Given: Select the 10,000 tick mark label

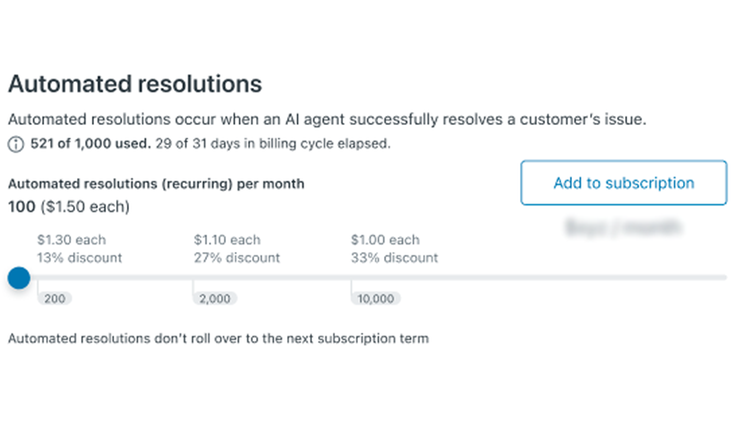Looking at the screenshot, I should point(376,299).
